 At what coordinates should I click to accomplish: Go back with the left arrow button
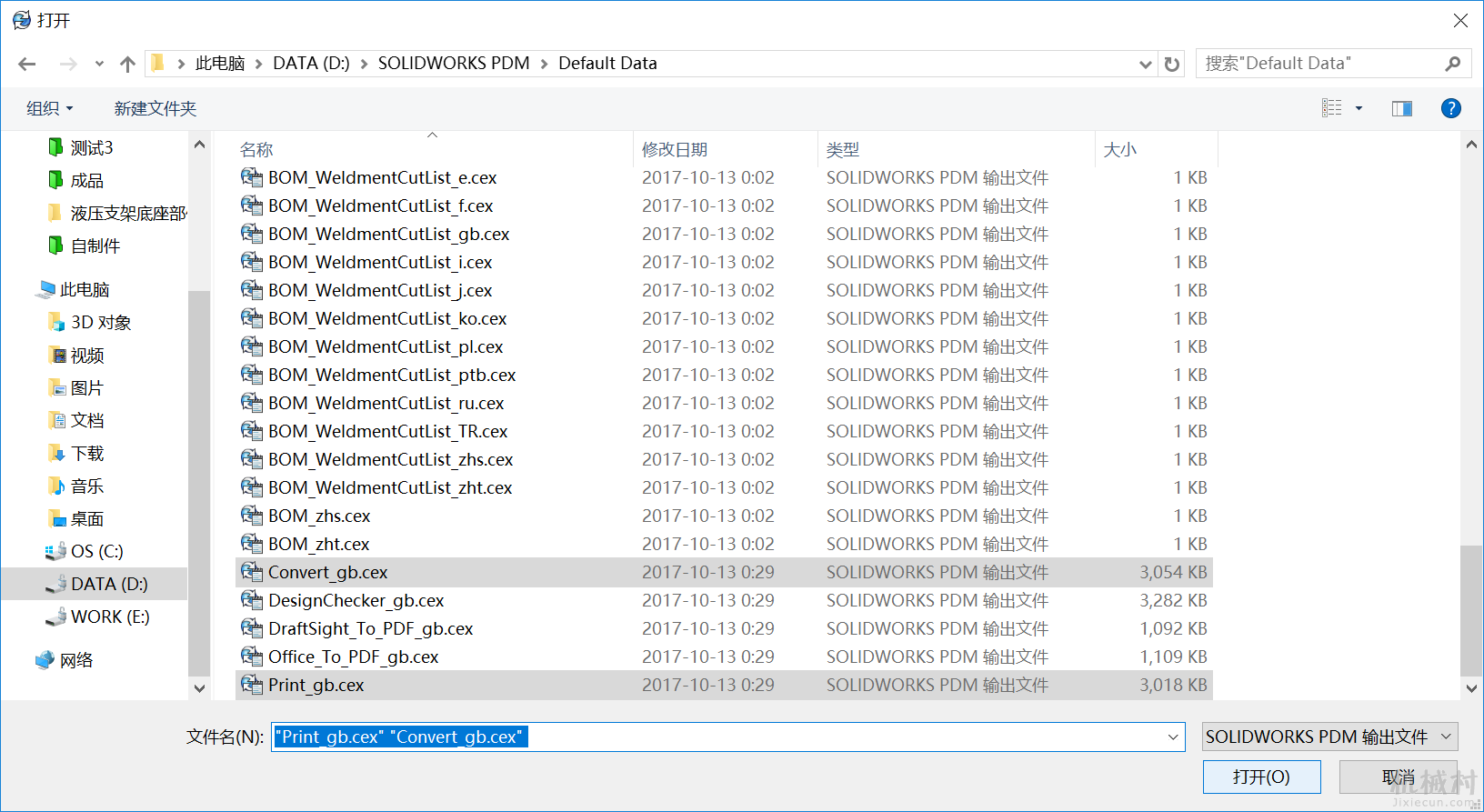(27, 64)
